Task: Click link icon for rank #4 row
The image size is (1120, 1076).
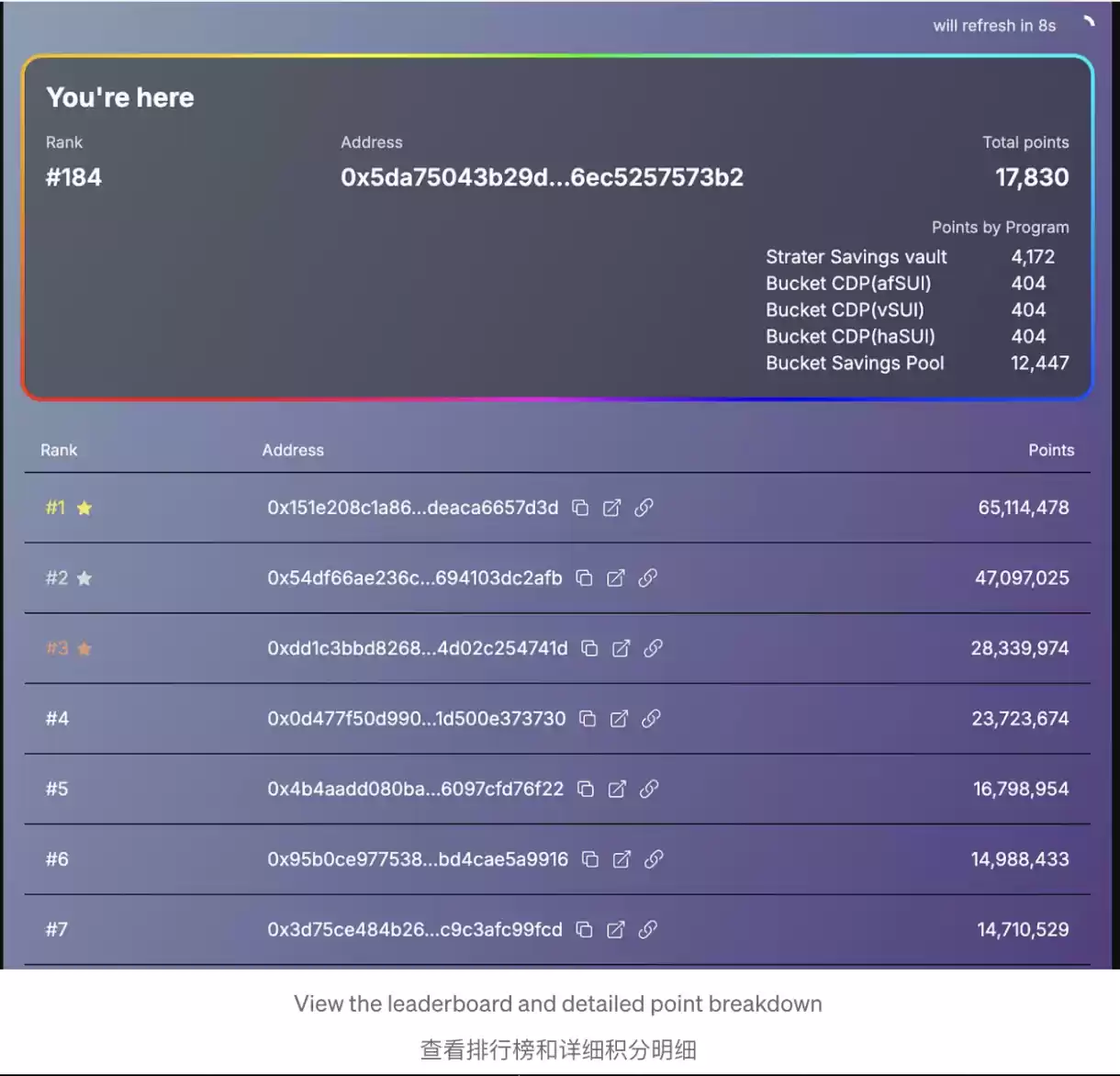Action: (651, 719)
